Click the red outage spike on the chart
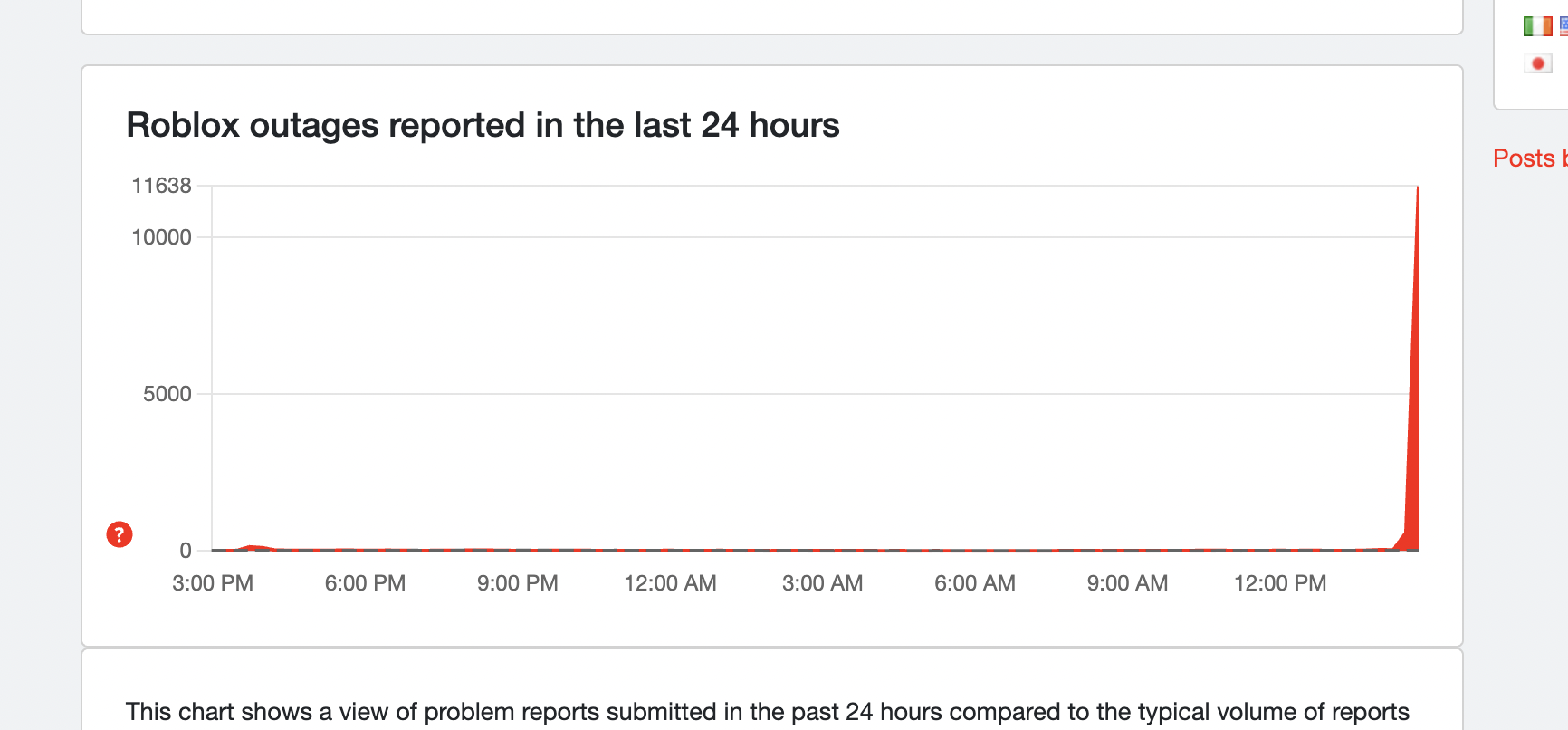This screenshot has width=1568, height=730. [x=1413, y=408]
